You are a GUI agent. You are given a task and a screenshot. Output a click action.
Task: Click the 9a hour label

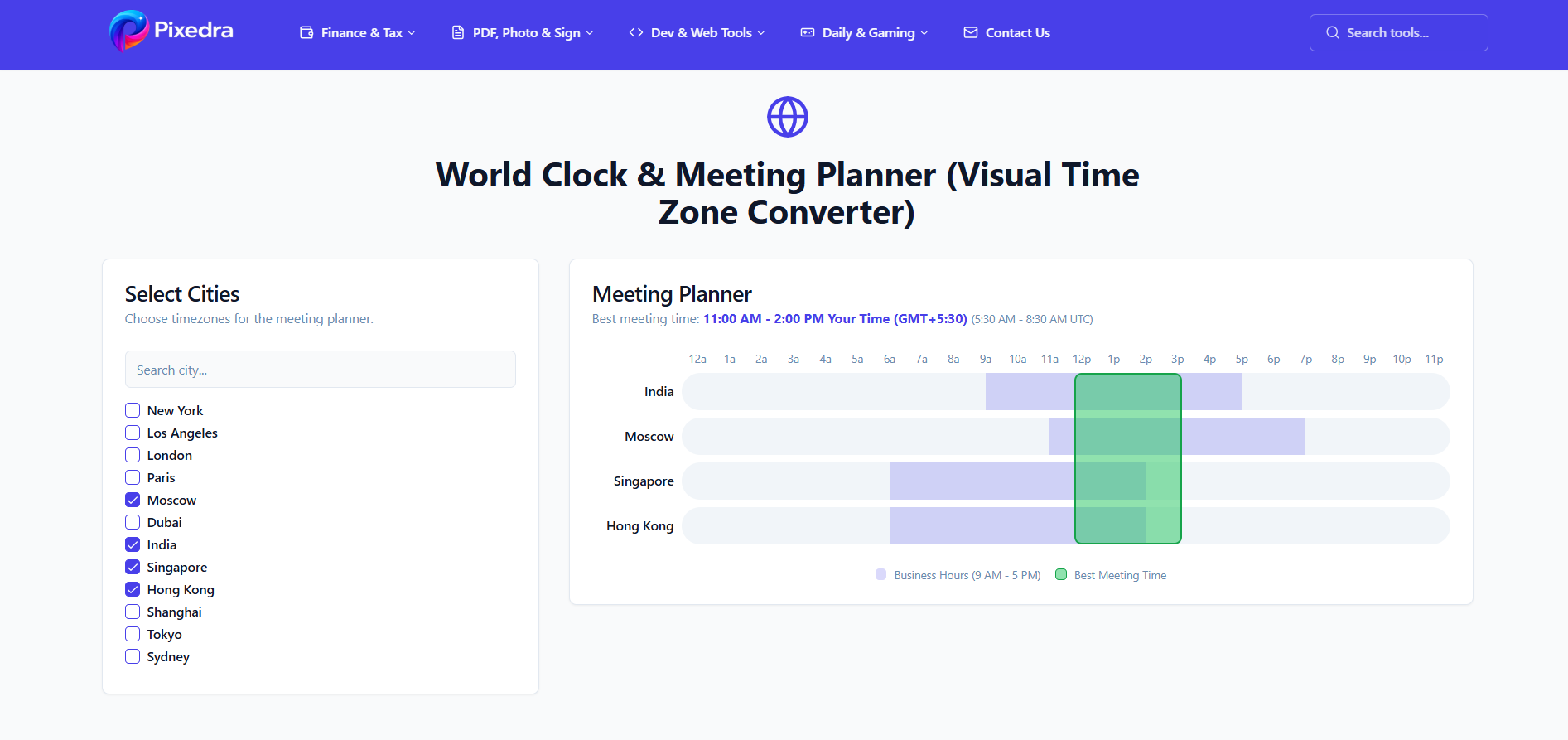986,359
